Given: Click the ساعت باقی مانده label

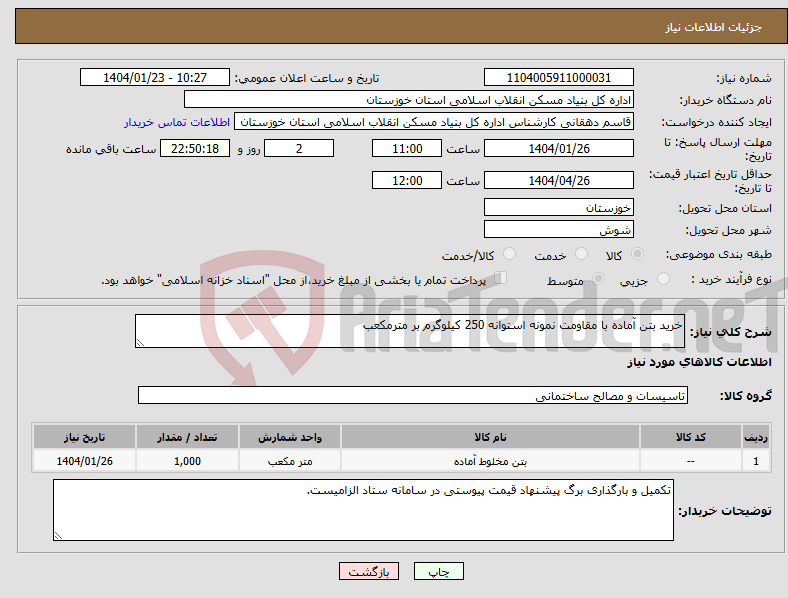Looking at the screenshot, I should (x=111, y=149).
